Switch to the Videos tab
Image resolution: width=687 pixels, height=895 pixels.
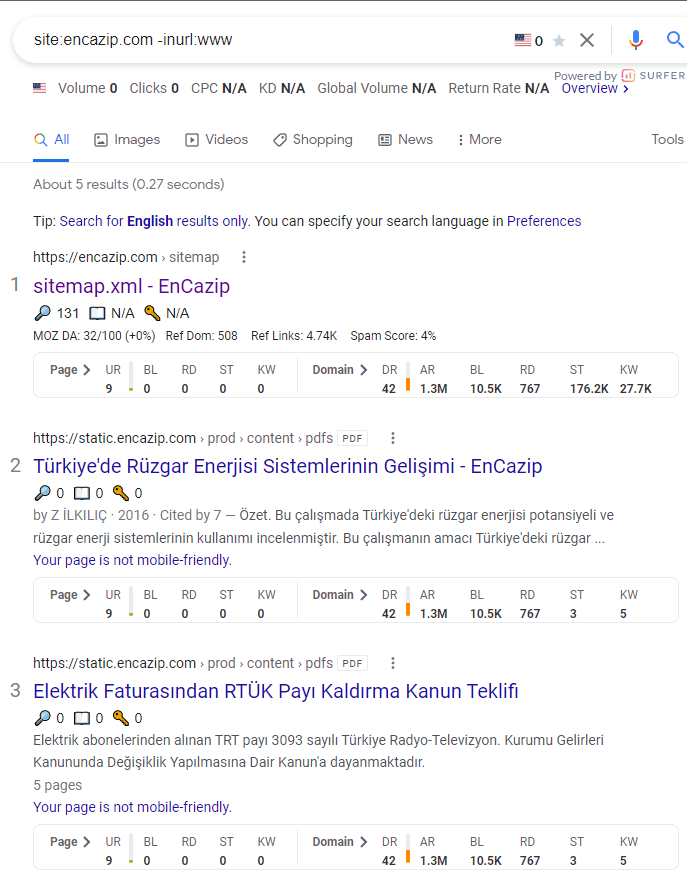(217, 139)
